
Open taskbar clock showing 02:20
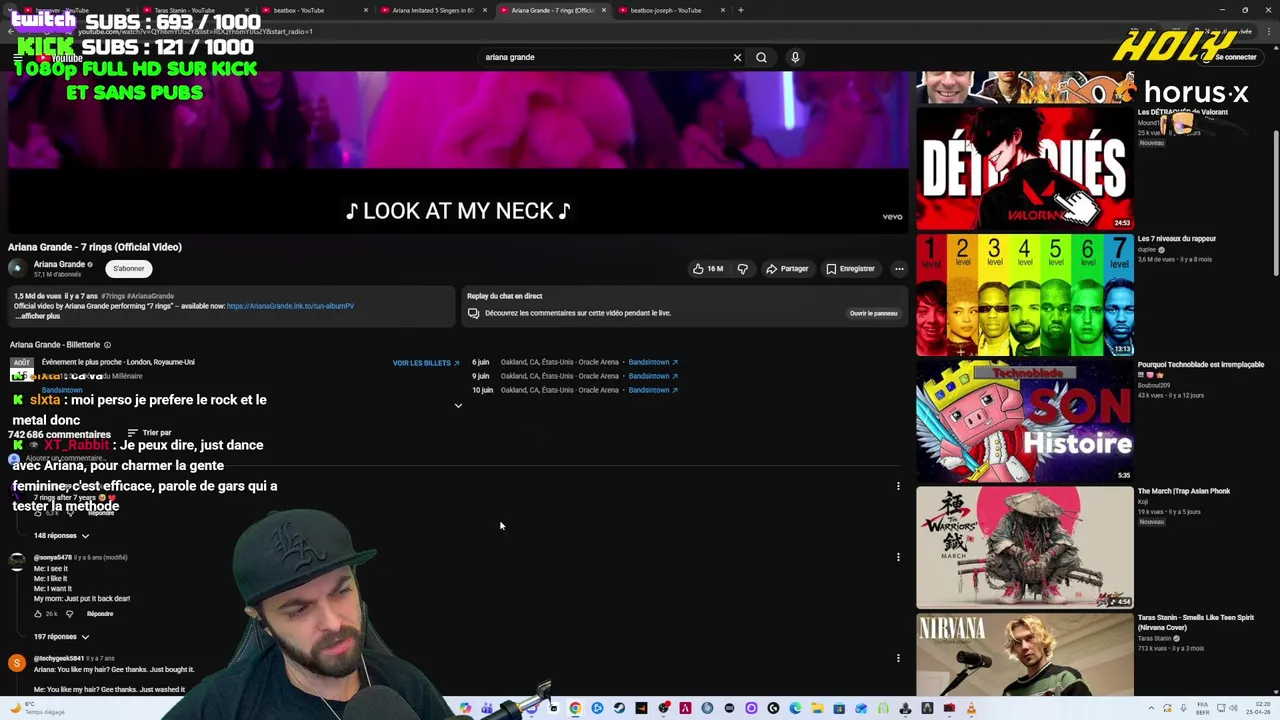[x=1258, y=708]
